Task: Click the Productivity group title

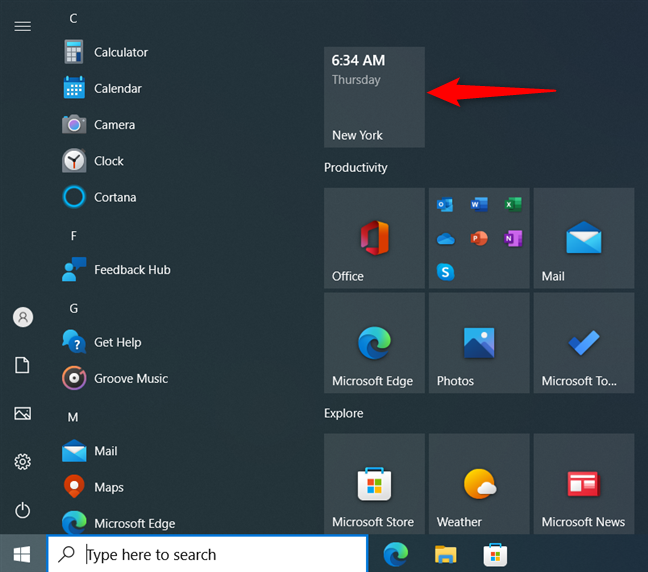Action: (355, 167)
